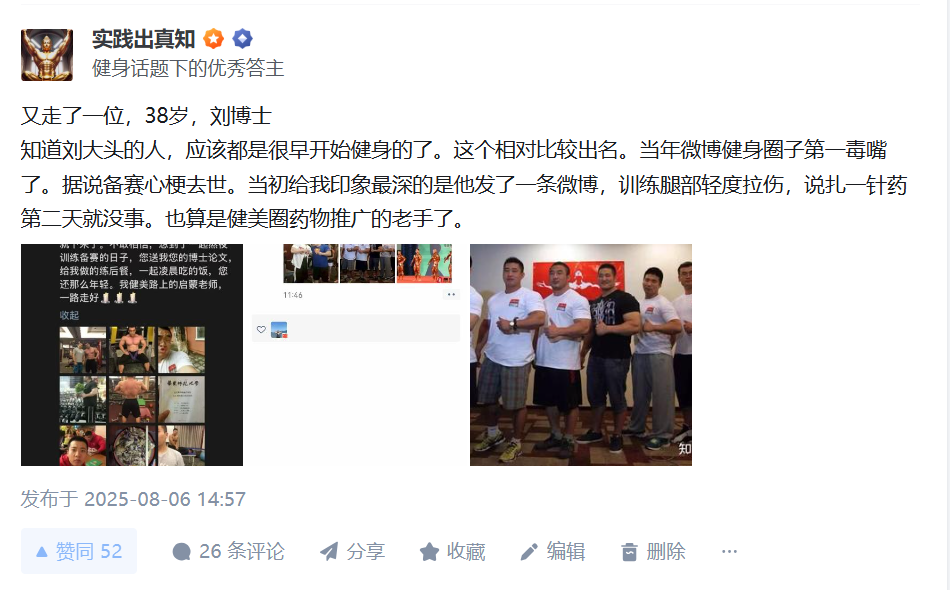Open the middle chat screenshot thumbnail
Viewport: 950px width, 590px height.
356,355
